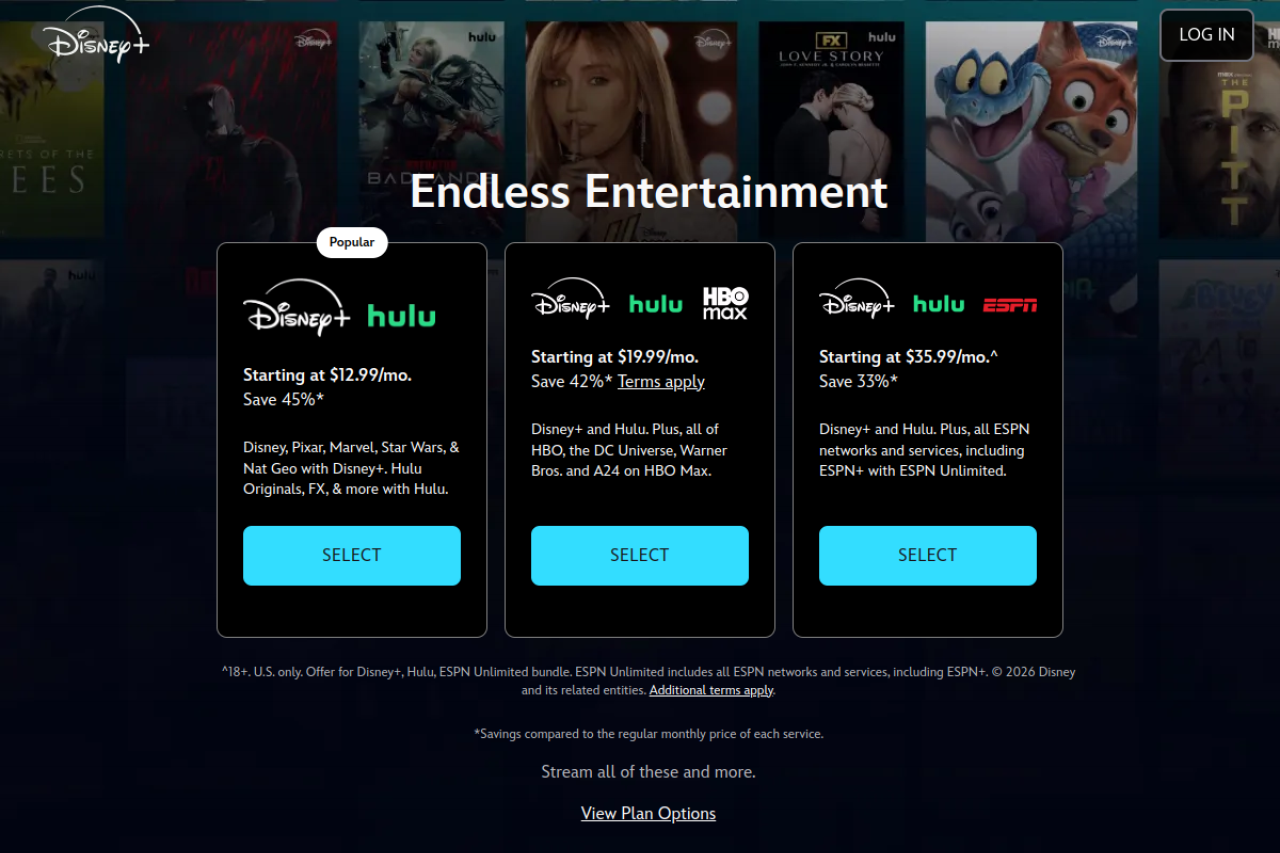Follow the View Plan Options link
Viewport: 1280px width, 853px height.
[x=648, y=813]
